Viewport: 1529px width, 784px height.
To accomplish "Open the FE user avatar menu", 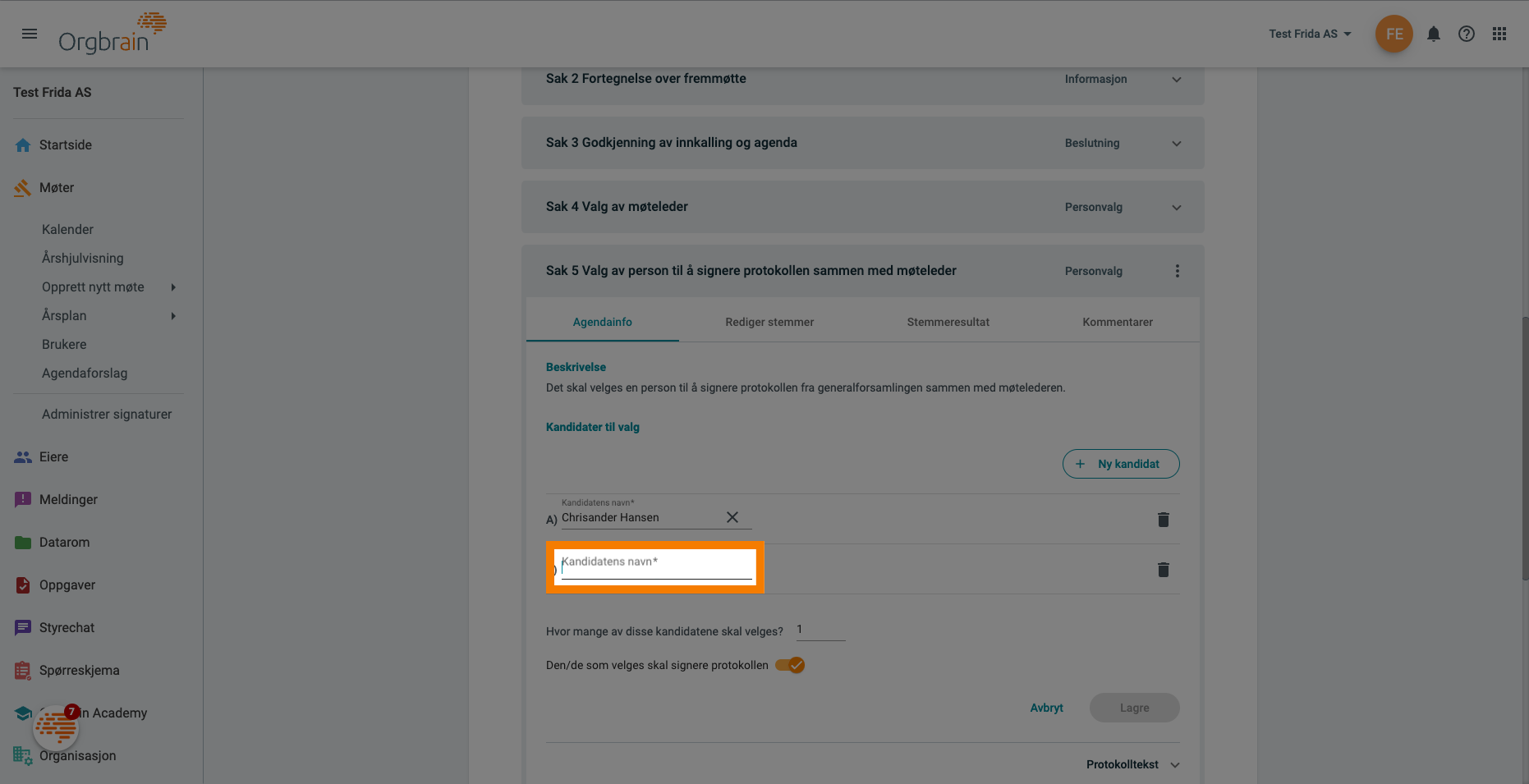I will click(x=1394, y=34).
